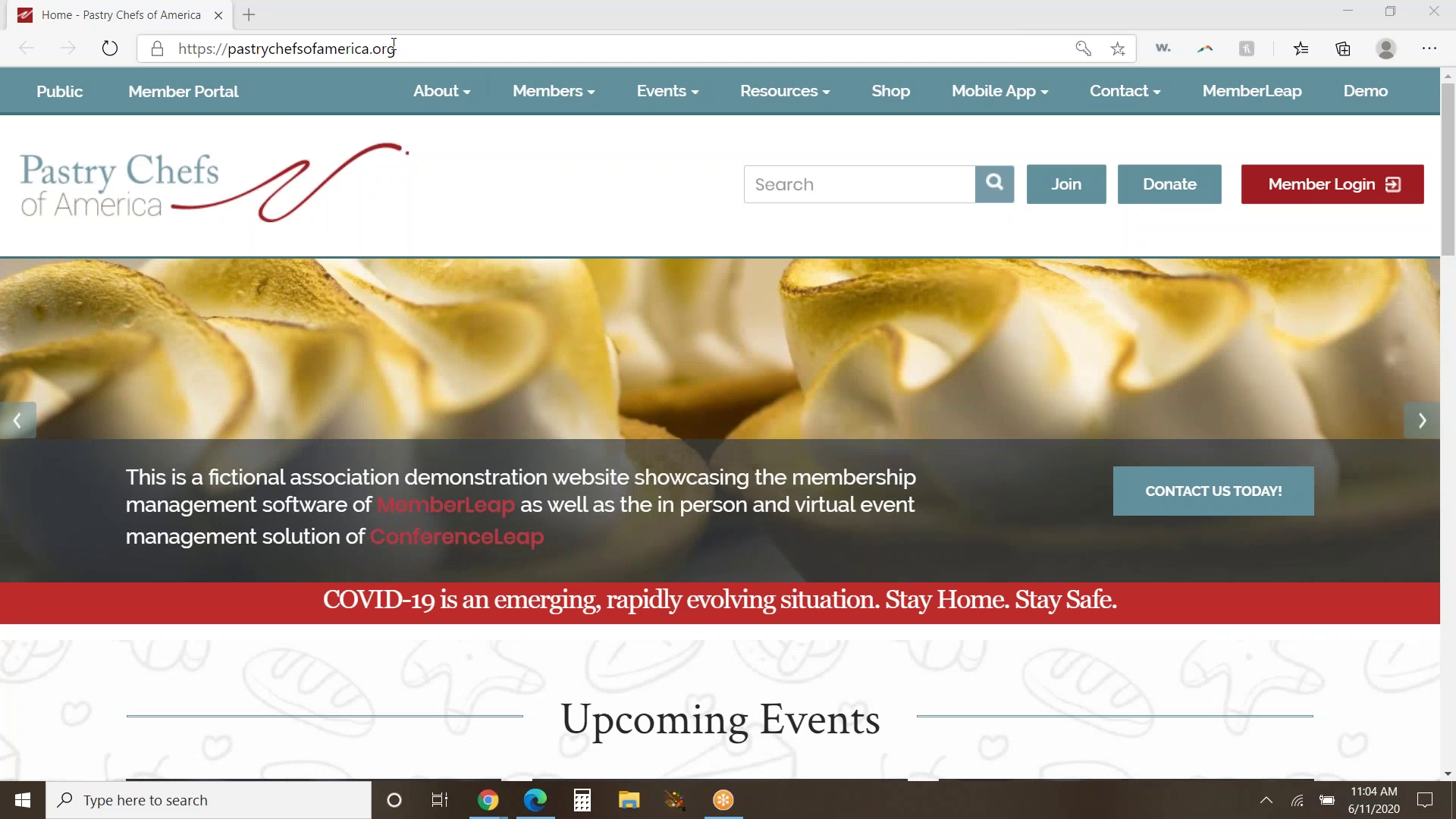Screen dimensions: 1456x819
Task: Open the orange snowflake taskbar app
Action: 723,800
